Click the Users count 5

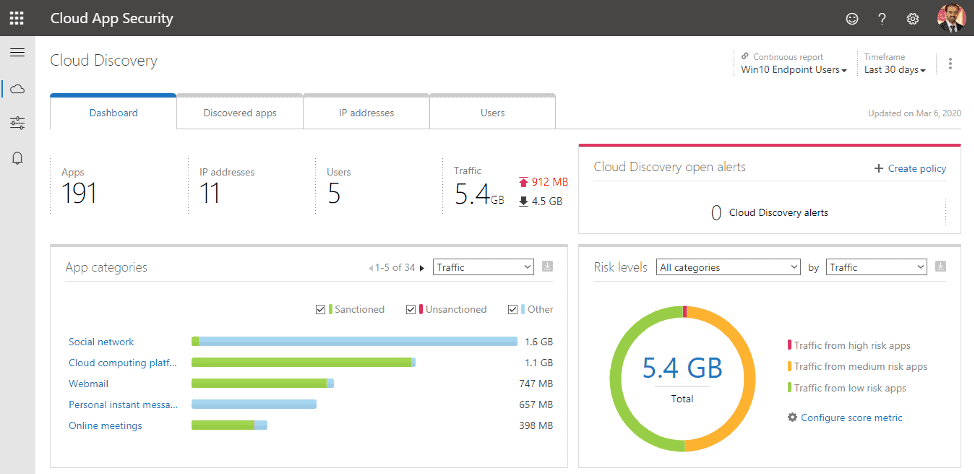point(334,194)
